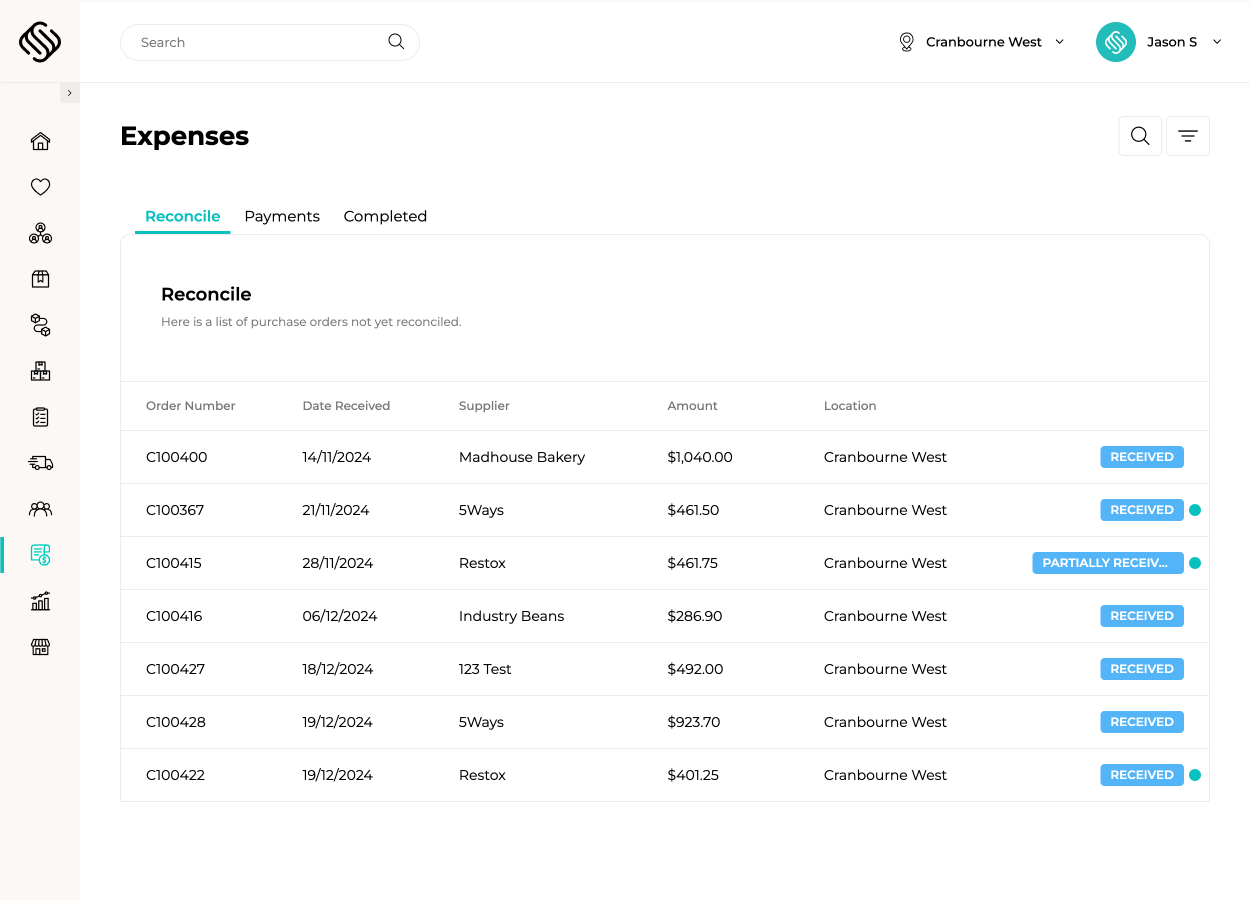
Task: Switch to the Payments tab
Action: 282,216
